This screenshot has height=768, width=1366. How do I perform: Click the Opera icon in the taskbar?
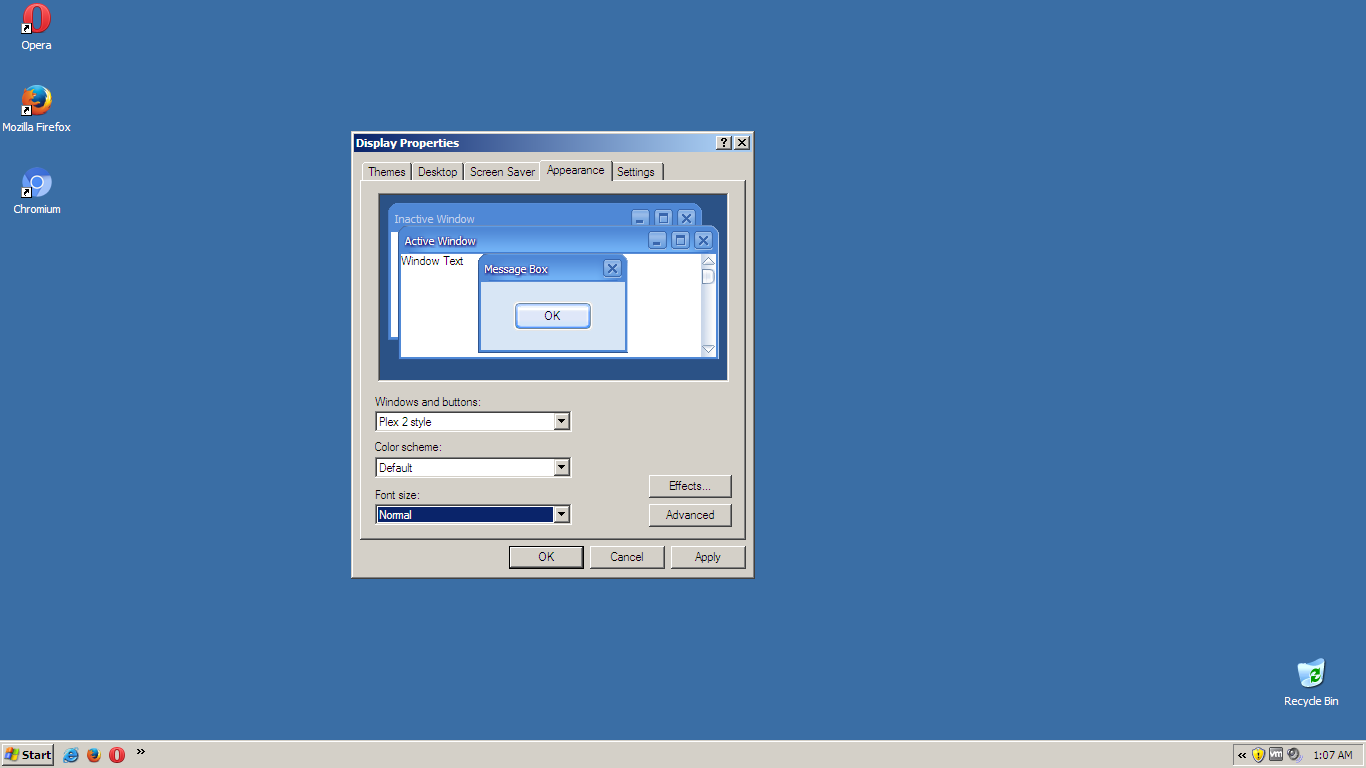point(116,755)
